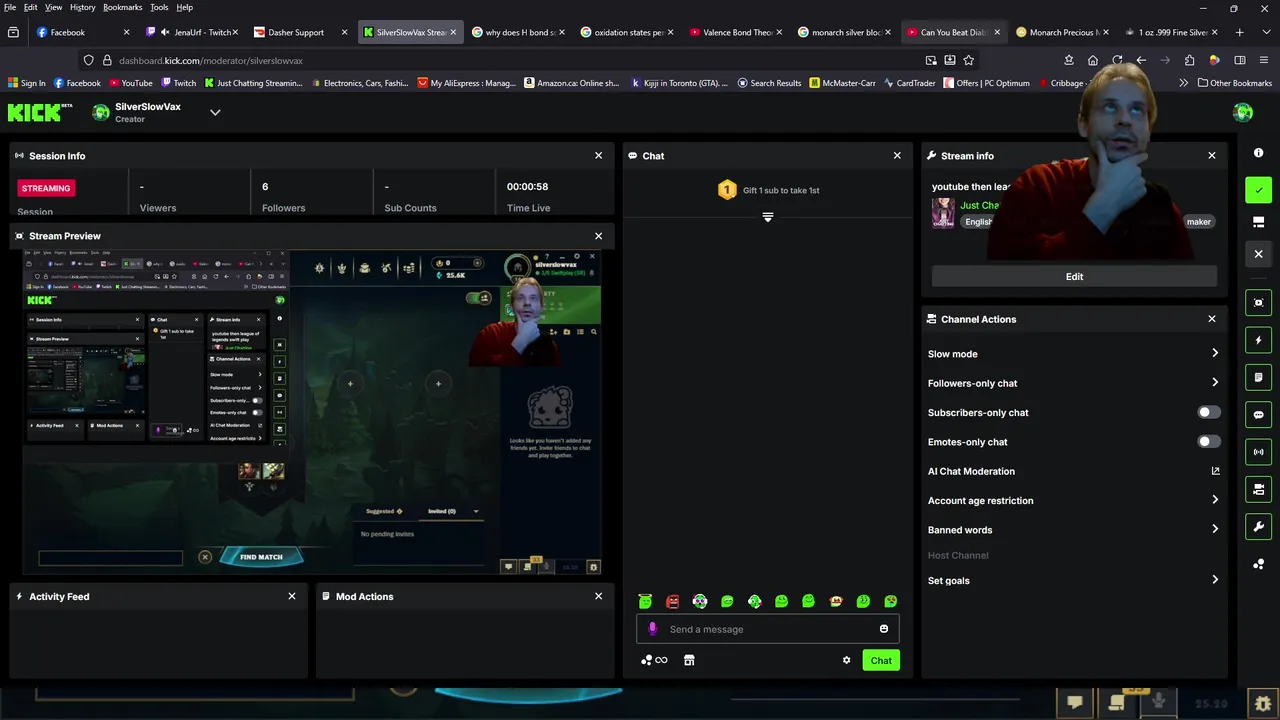
Task: Open chat settings gear icon
Action: pyautogui.click(x=846, y=660)
